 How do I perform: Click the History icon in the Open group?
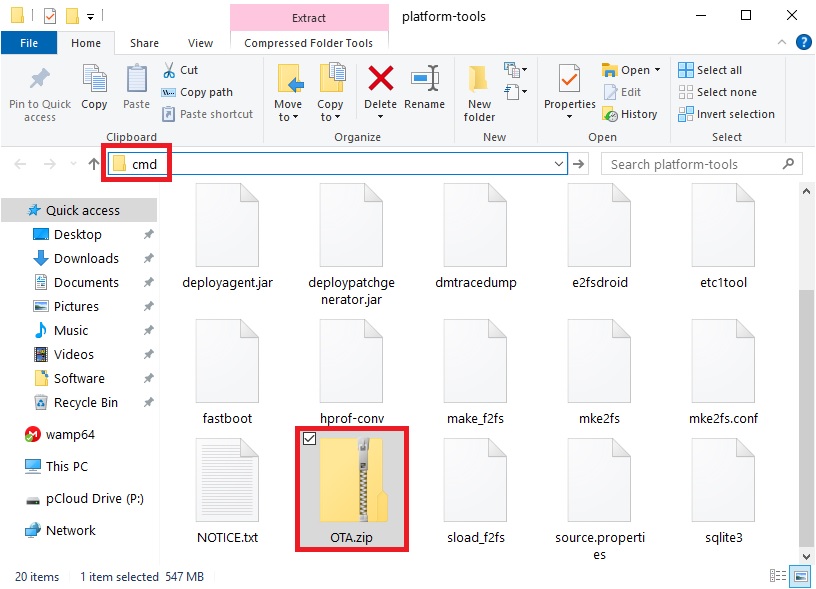coord(631,114)
